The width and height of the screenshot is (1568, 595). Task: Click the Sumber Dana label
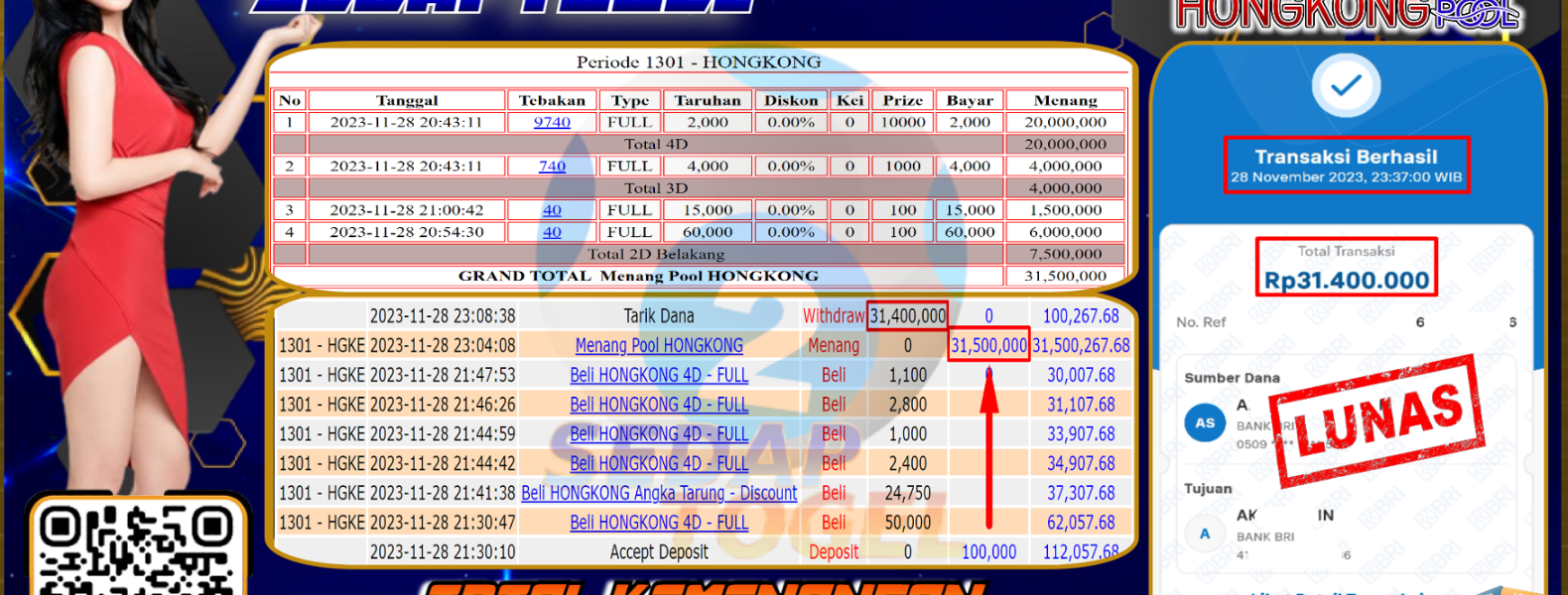pos(1232,378)
